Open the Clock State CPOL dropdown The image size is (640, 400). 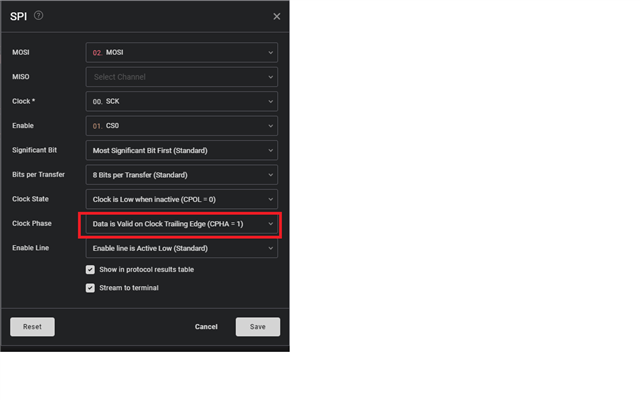pos(181,199)
